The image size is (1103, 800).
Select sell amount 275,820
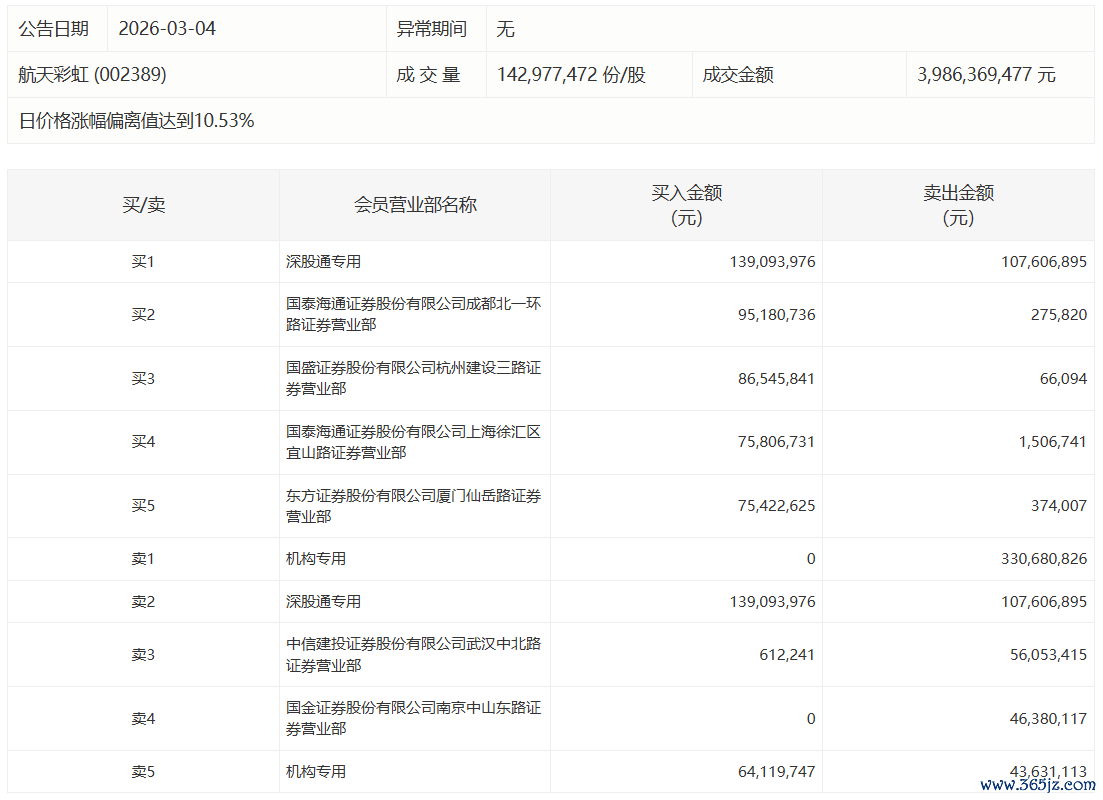click(x=1059, y=315)
